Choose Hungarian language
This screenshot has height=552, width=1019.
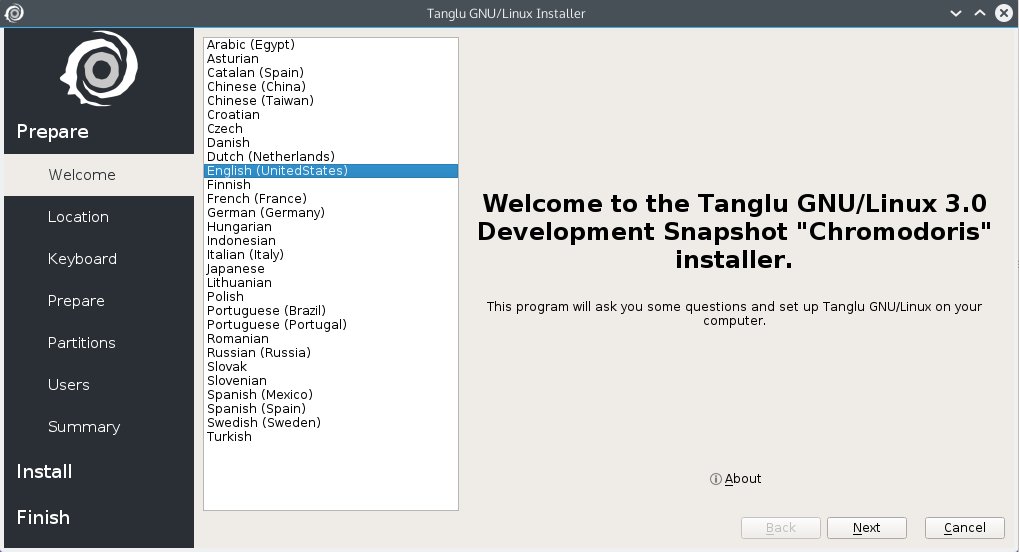pos(331,227)
